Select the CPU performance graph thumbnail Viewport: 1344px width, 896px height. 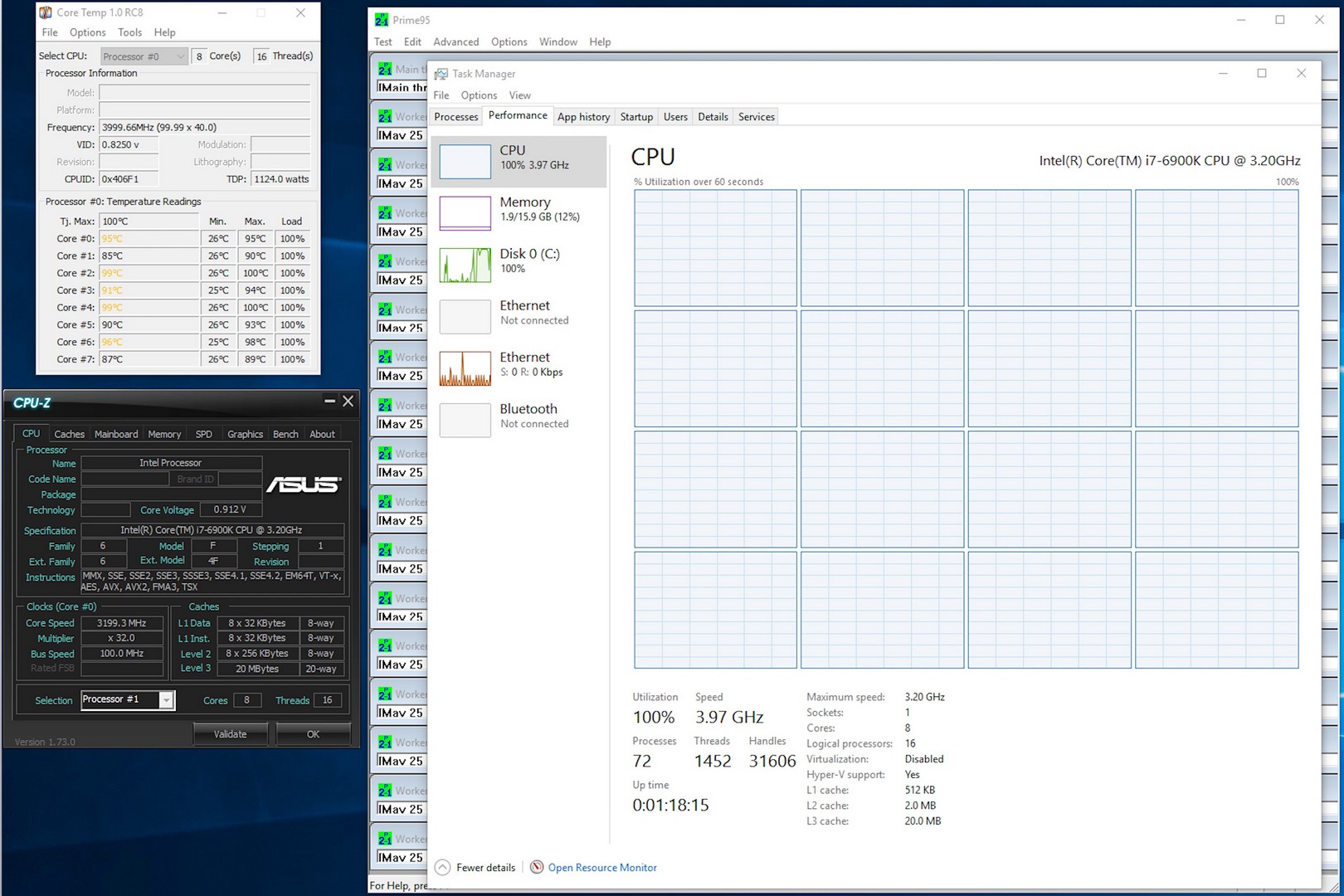[x=465, y=162]
